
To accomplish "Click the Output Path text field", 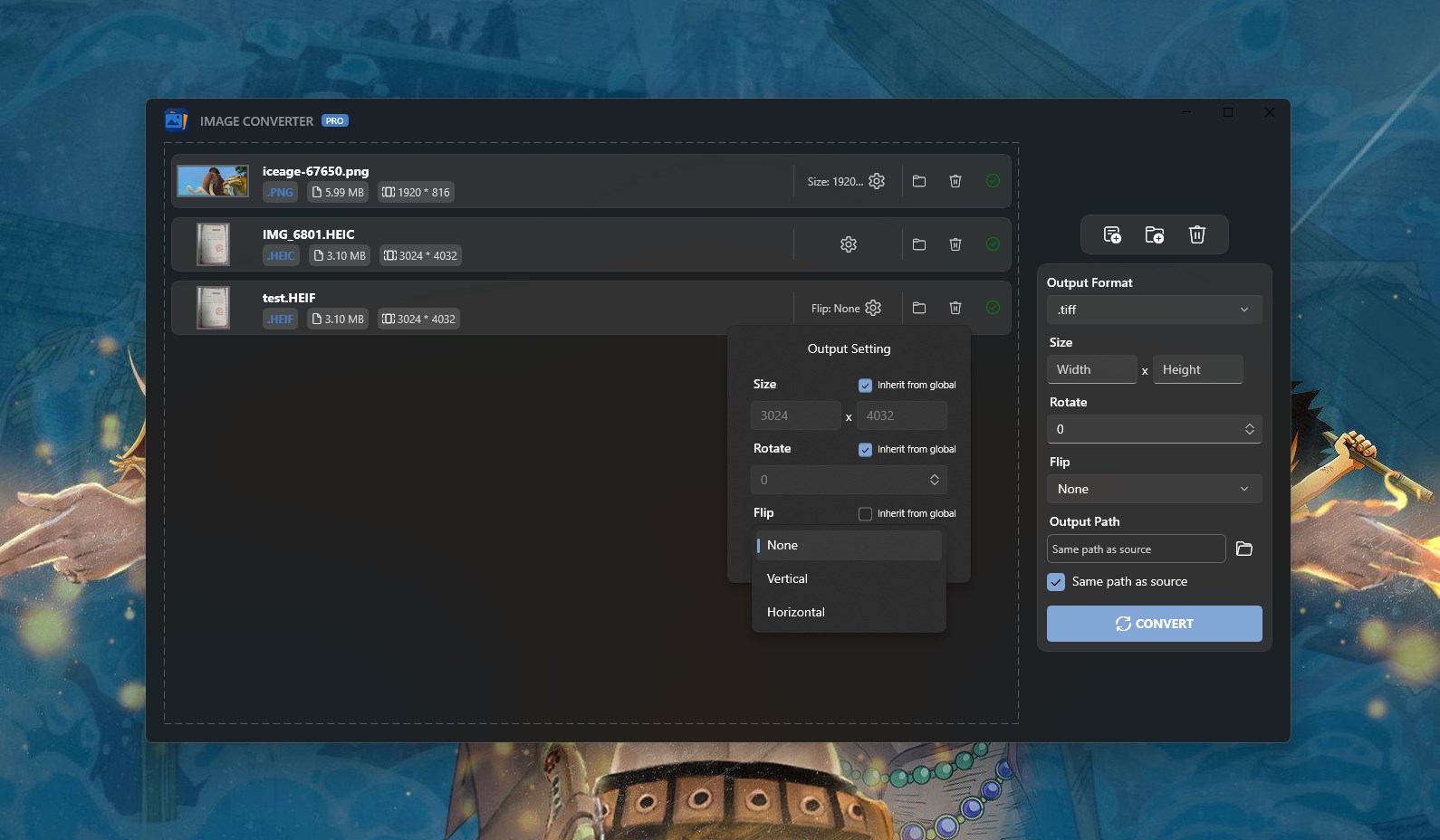I will tap(1136, 549).
